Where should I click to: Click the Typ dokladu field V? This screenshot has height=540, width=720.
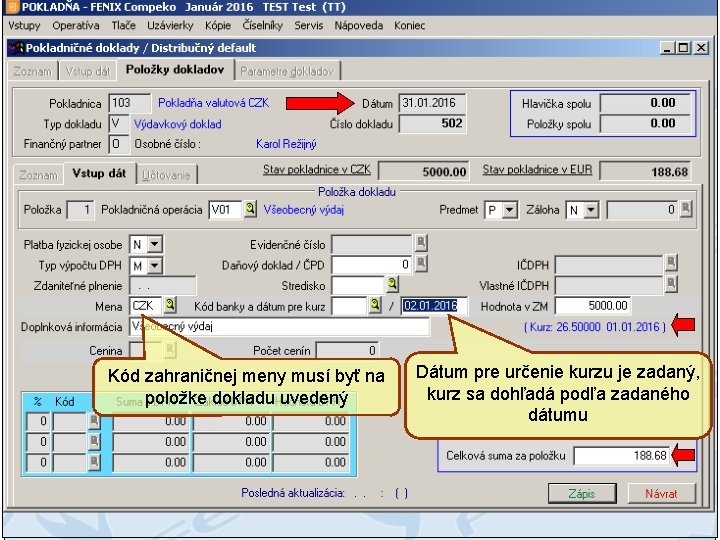(118, 124)
